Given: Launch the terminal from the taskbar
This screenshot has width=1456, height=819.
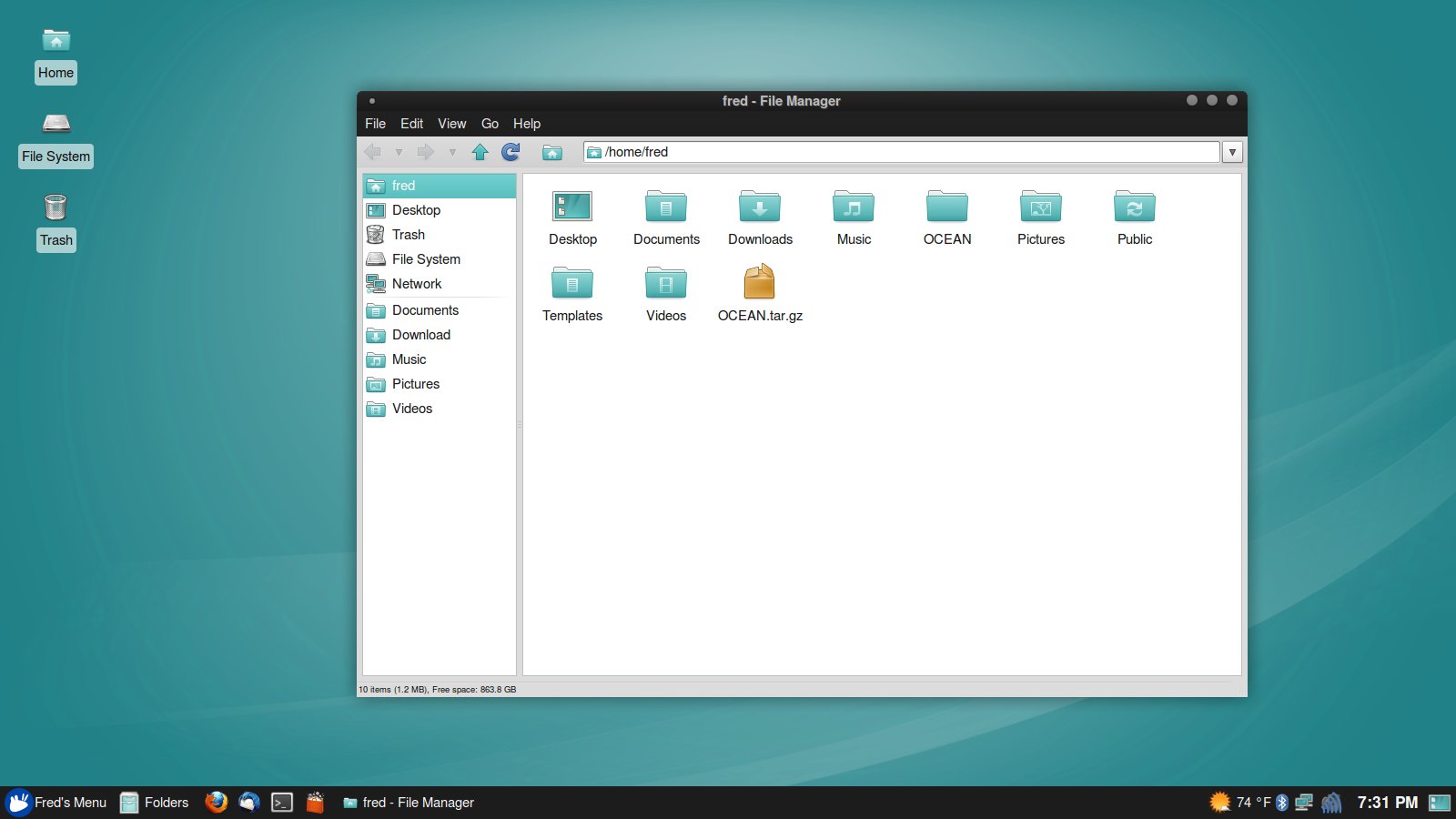Looking at the screenshot, I should pos(282,803).
